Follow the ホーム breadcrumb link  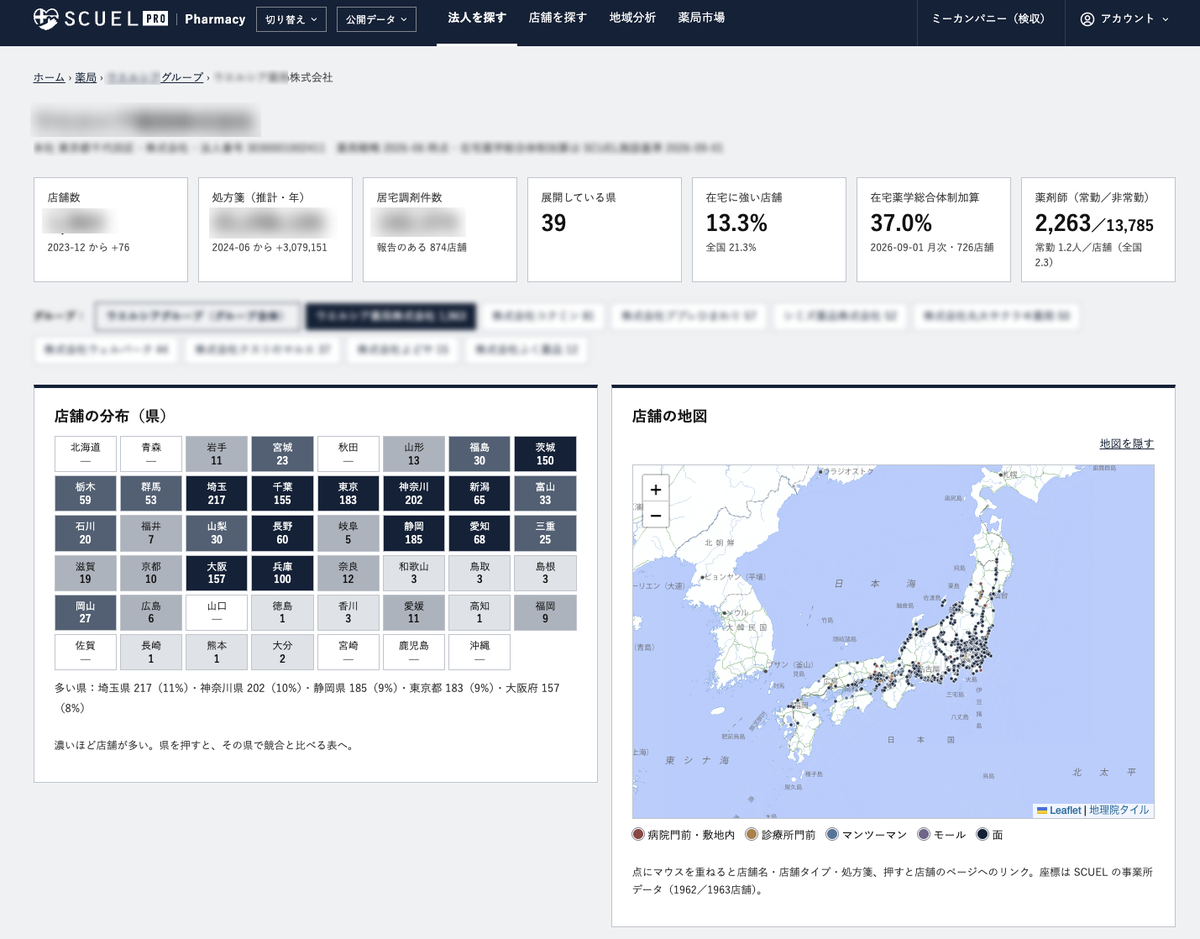[49, 77]
